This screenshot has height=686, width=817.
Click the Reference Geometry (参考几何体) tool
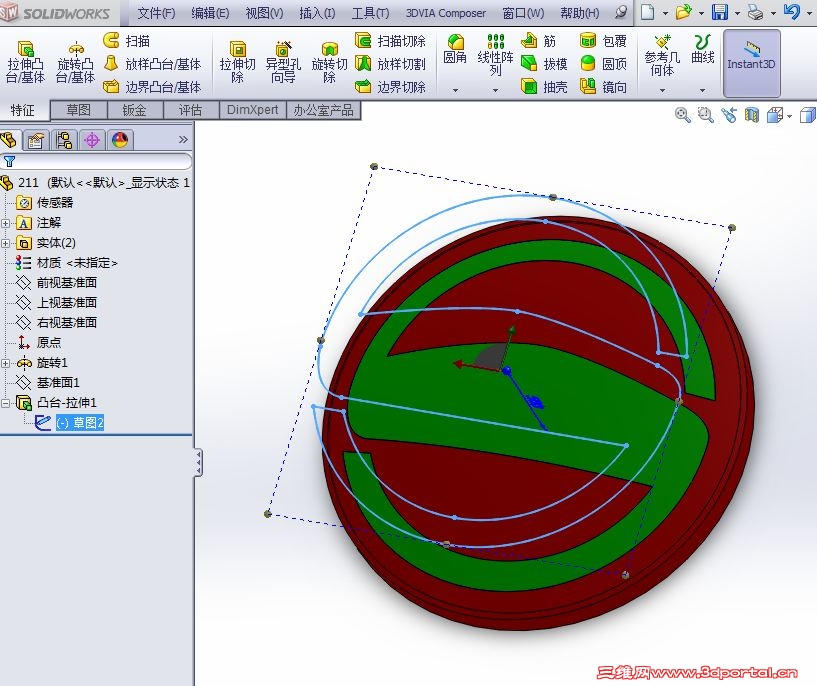662,55
